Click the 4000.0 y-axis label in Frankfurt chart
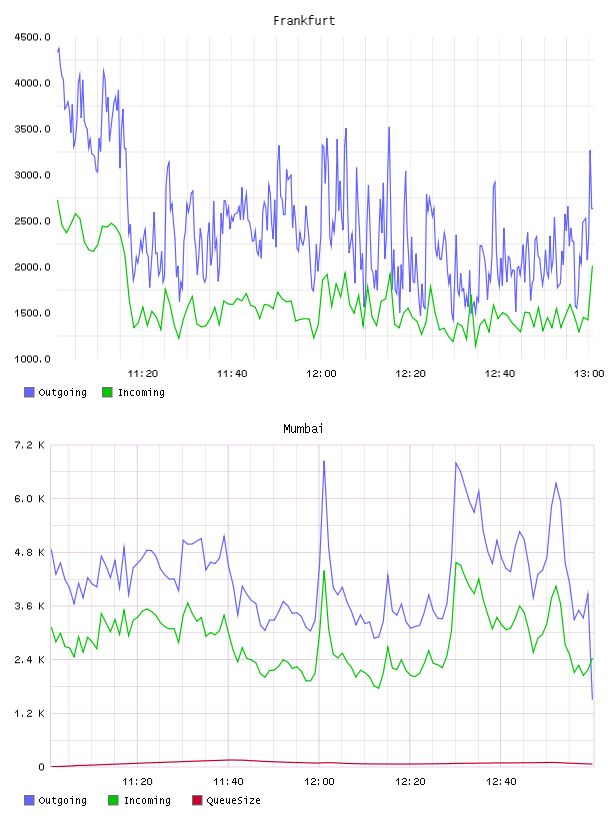The height and width of the screenshot is (816, 608). click(32, 83)
